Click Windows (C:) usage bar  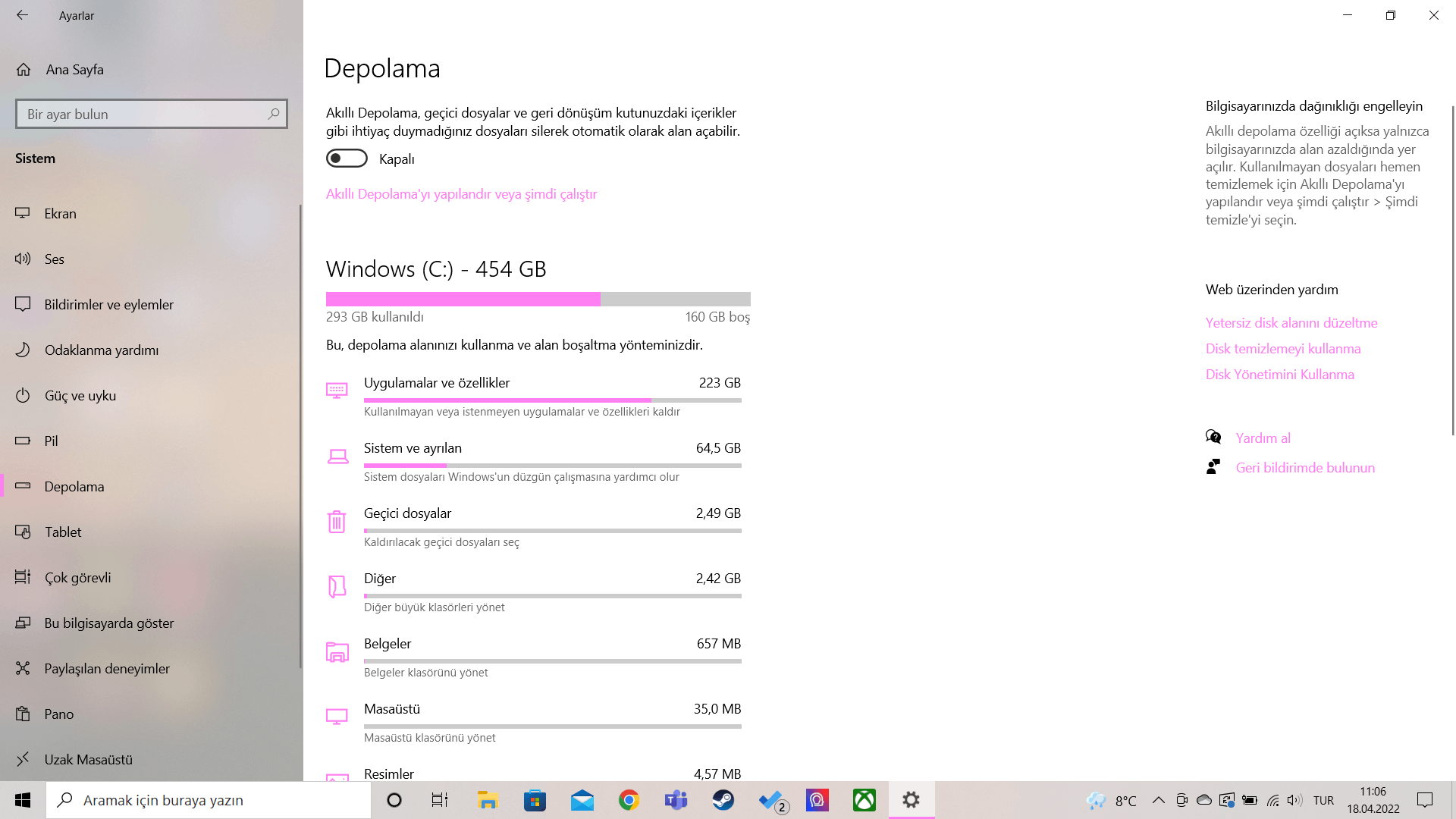[x=538, y=299]
